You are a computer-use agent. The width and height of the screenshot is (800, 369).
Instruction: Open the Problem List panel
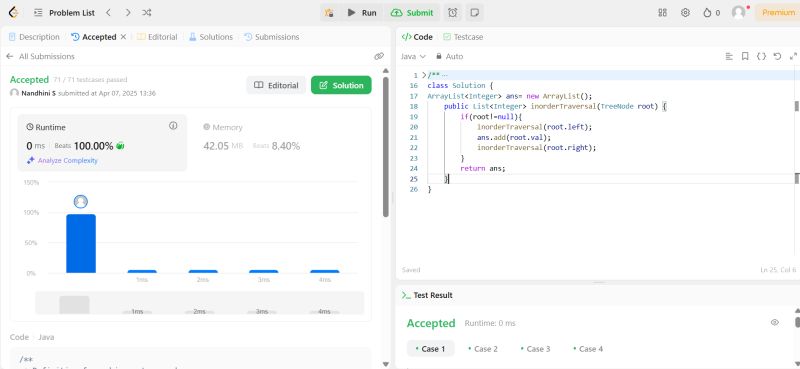tap(64, 13)
